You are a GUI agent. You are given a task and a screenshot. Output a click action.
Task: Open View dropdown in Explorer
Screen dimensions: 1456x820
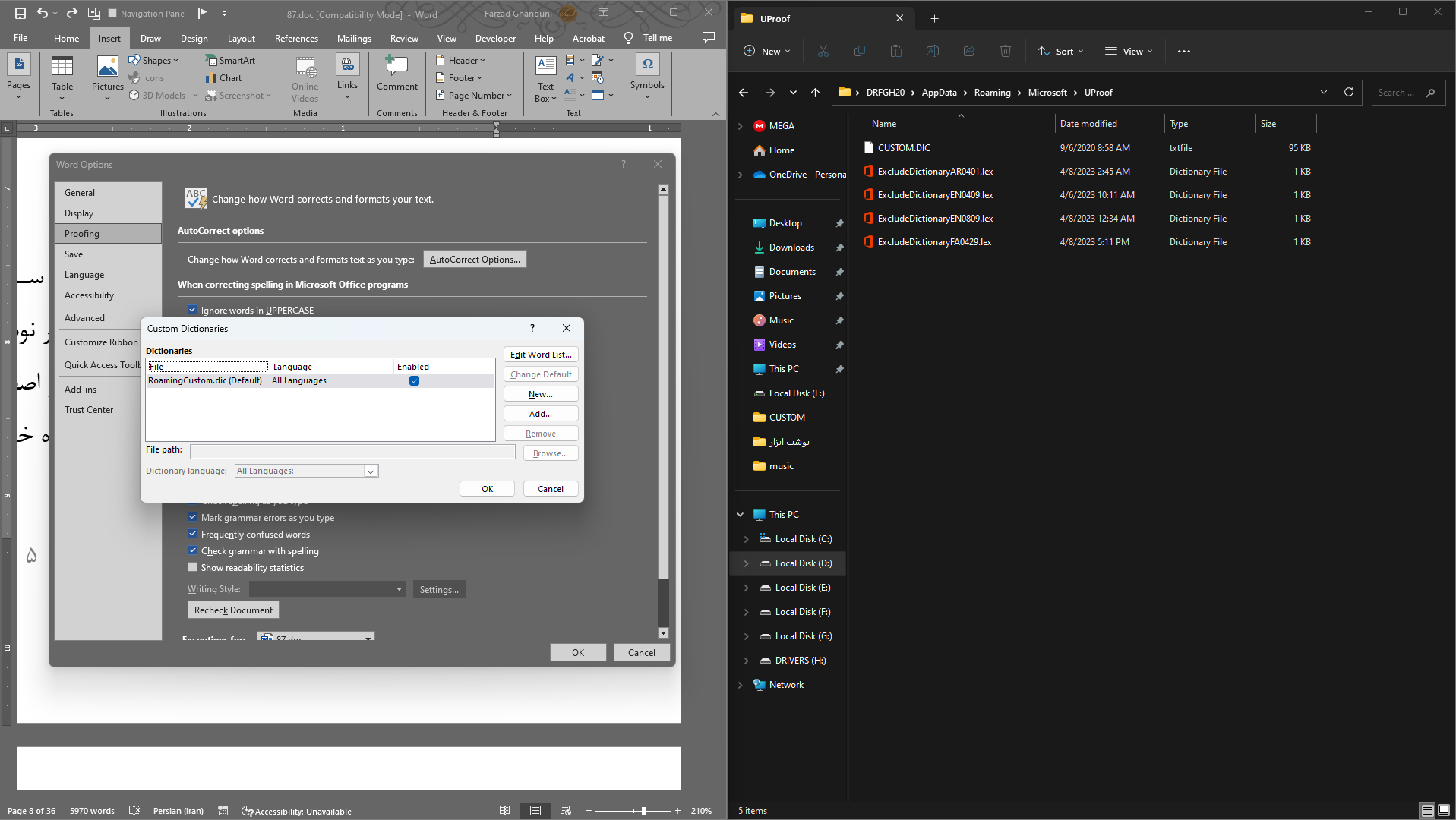click(1129, 51)
